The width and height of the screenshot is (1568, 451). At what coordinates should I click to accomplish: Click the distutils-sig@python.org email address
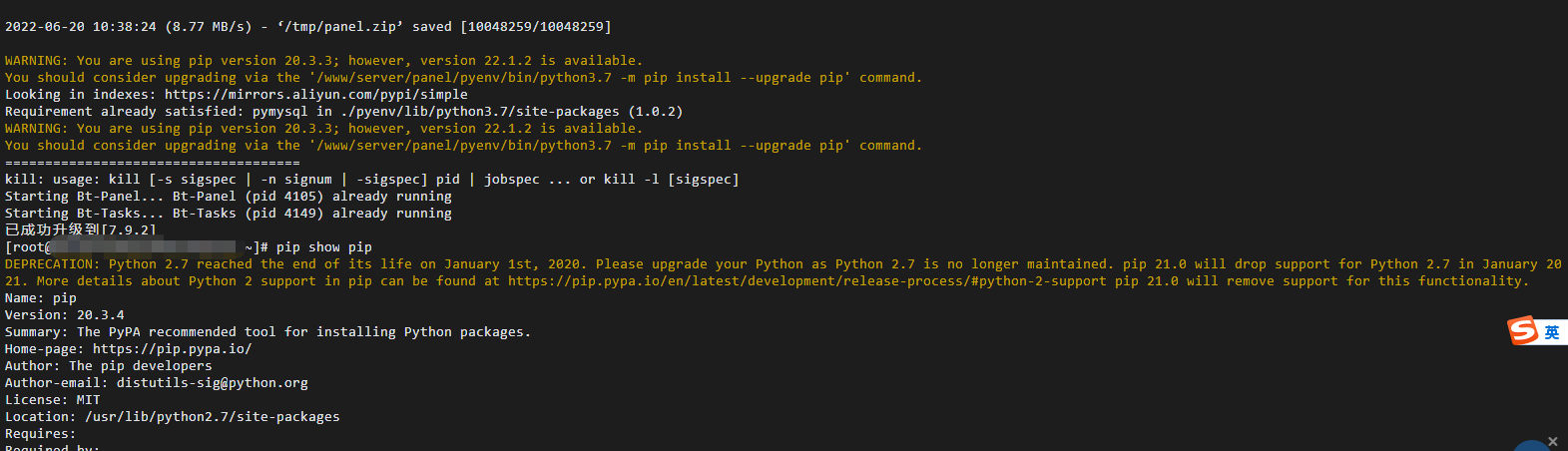pyautogui.click(x=212, y=383)
